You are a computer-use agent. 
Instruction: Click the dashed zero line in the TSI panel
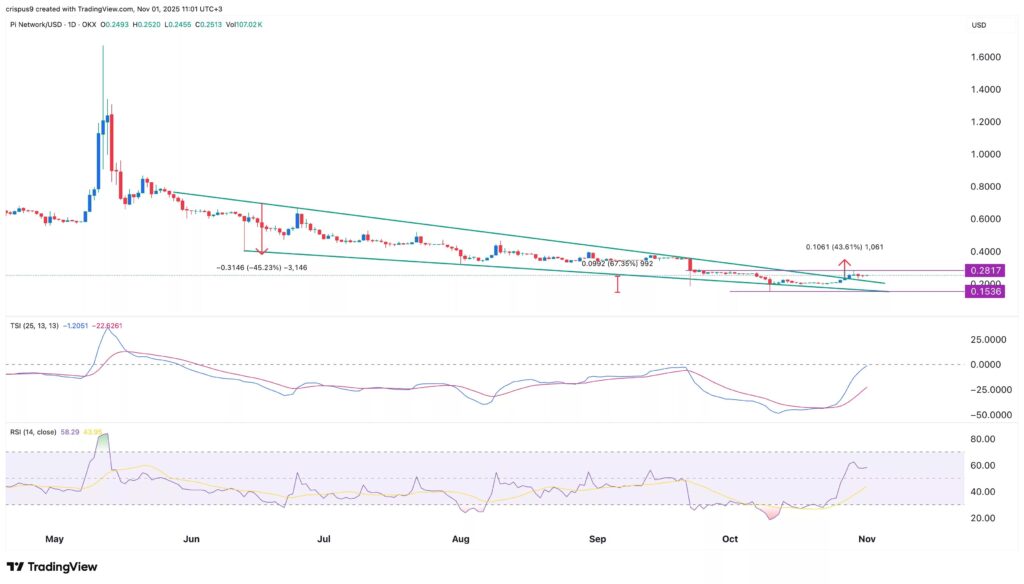500,365
